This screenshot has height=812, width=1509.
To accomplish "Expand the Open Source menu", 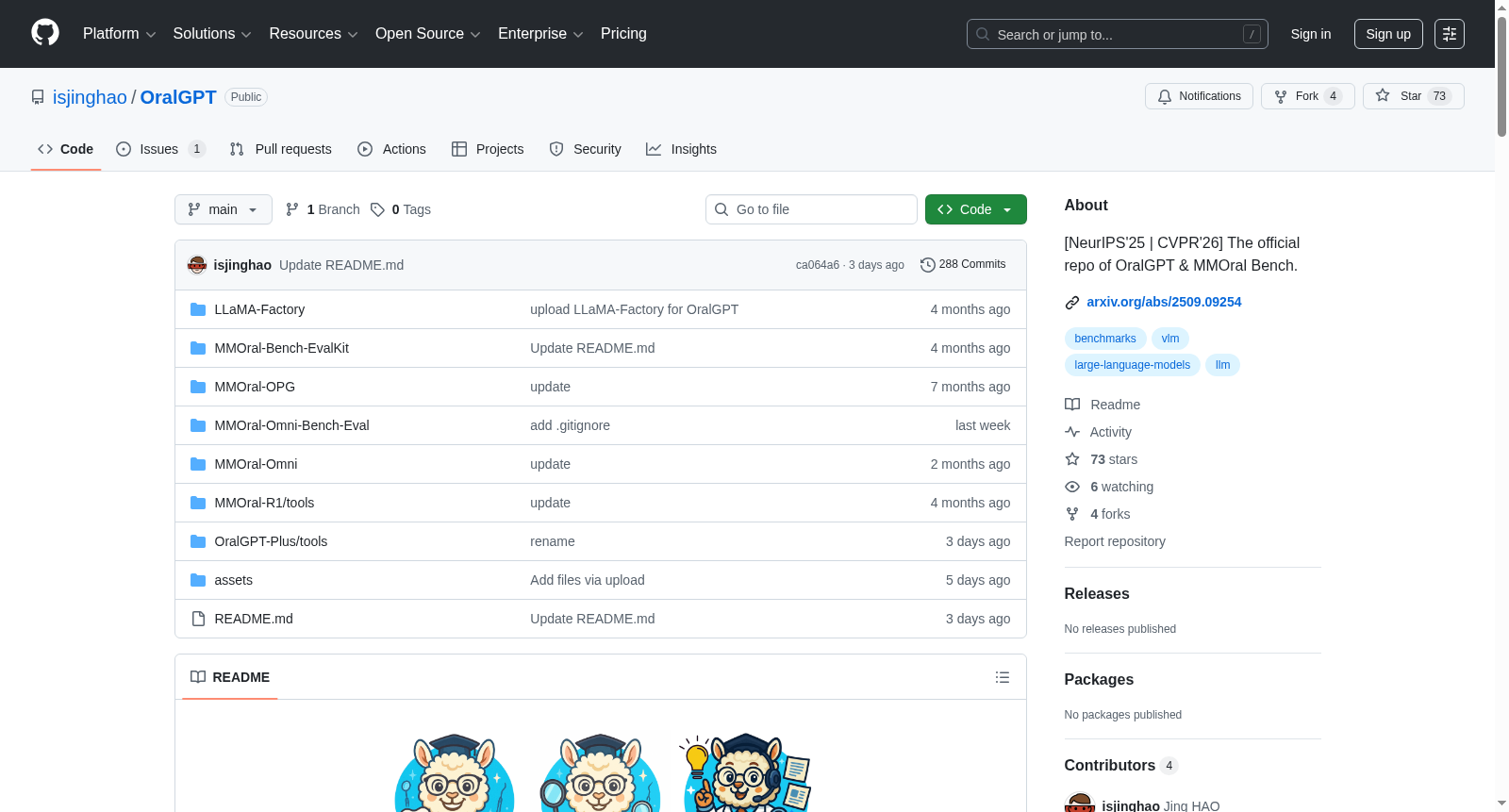I will [x=428, y=34].
